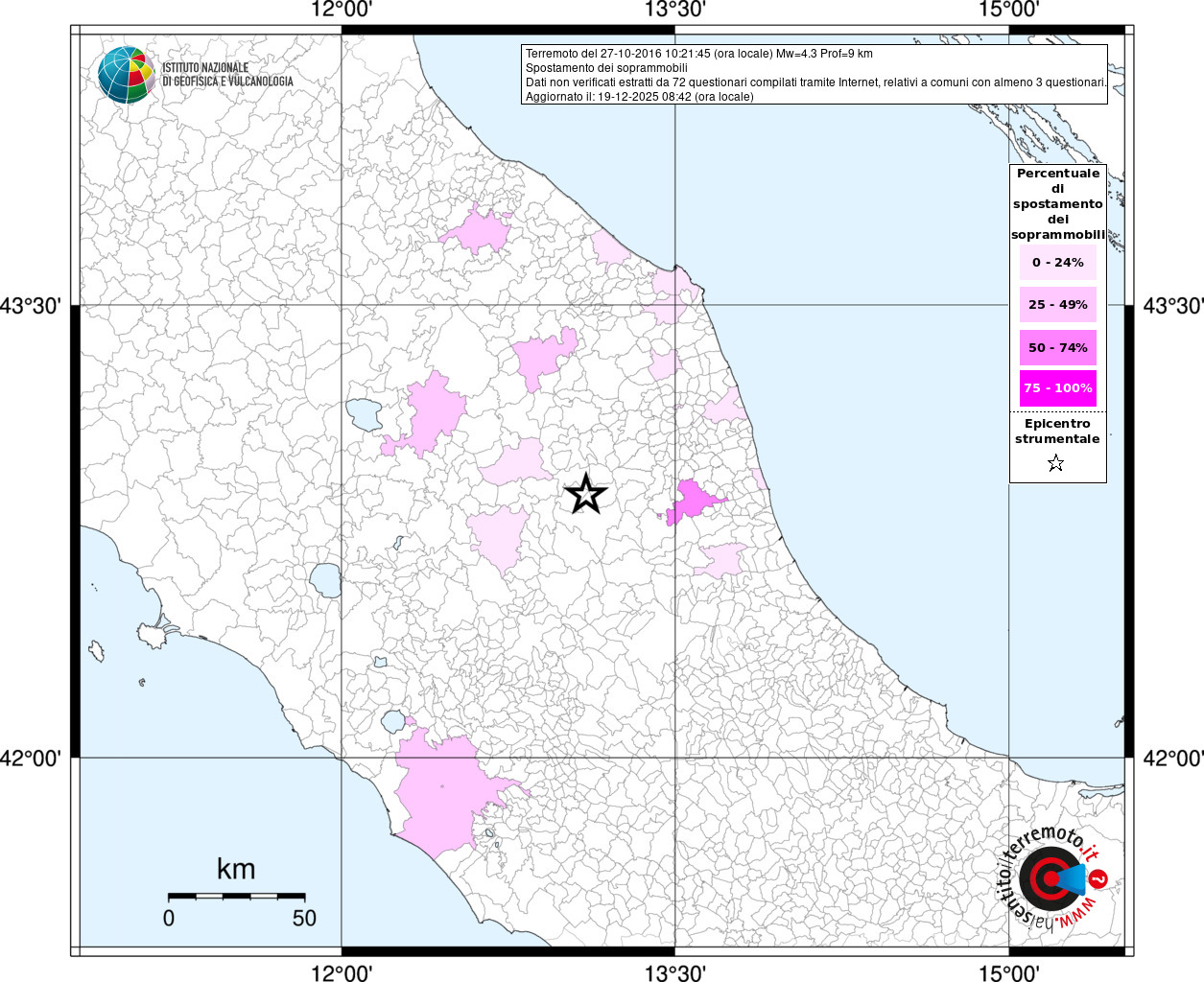Select the 75 - 100% legend swatch
This screenshot has height=982, width=1204.
pyautogui.click(x=1057, y=388)
